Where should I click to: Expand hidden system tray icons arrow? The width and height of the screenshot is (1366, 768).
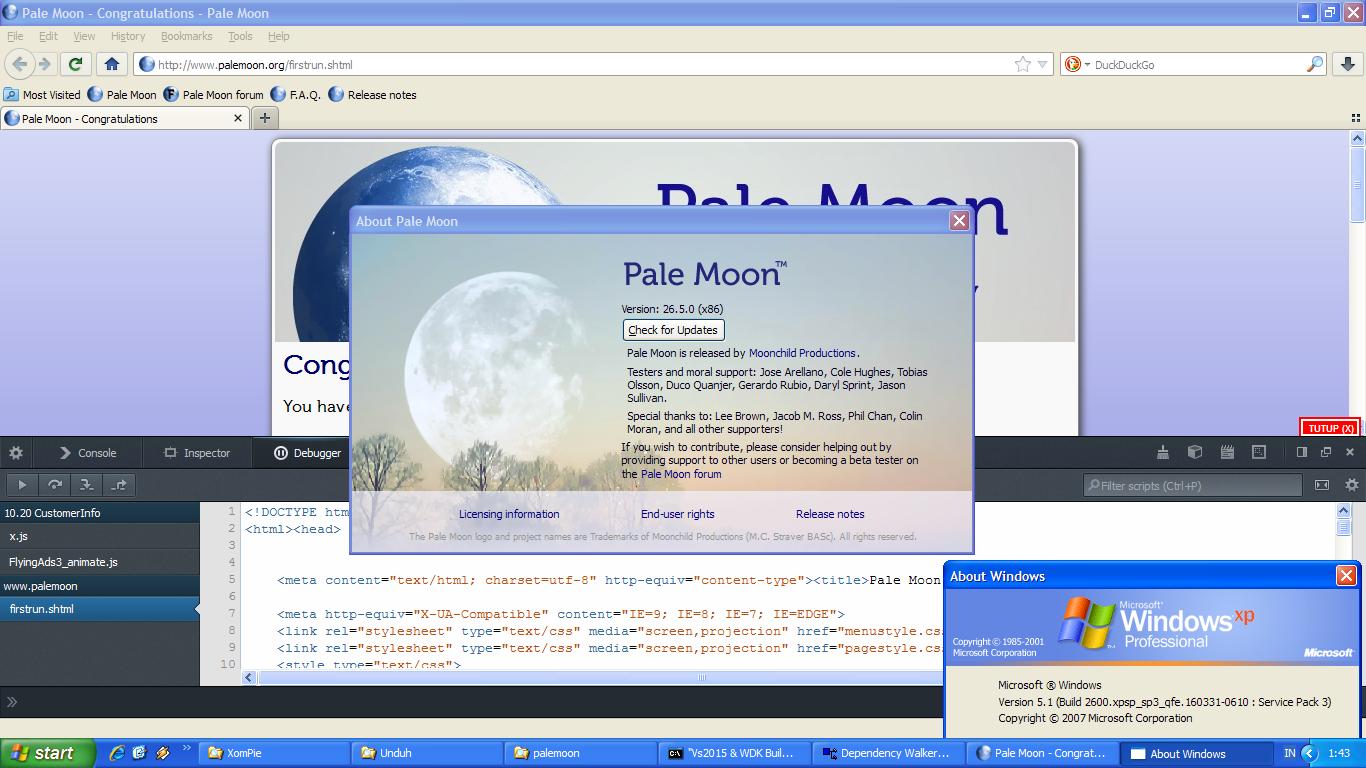1310,753
